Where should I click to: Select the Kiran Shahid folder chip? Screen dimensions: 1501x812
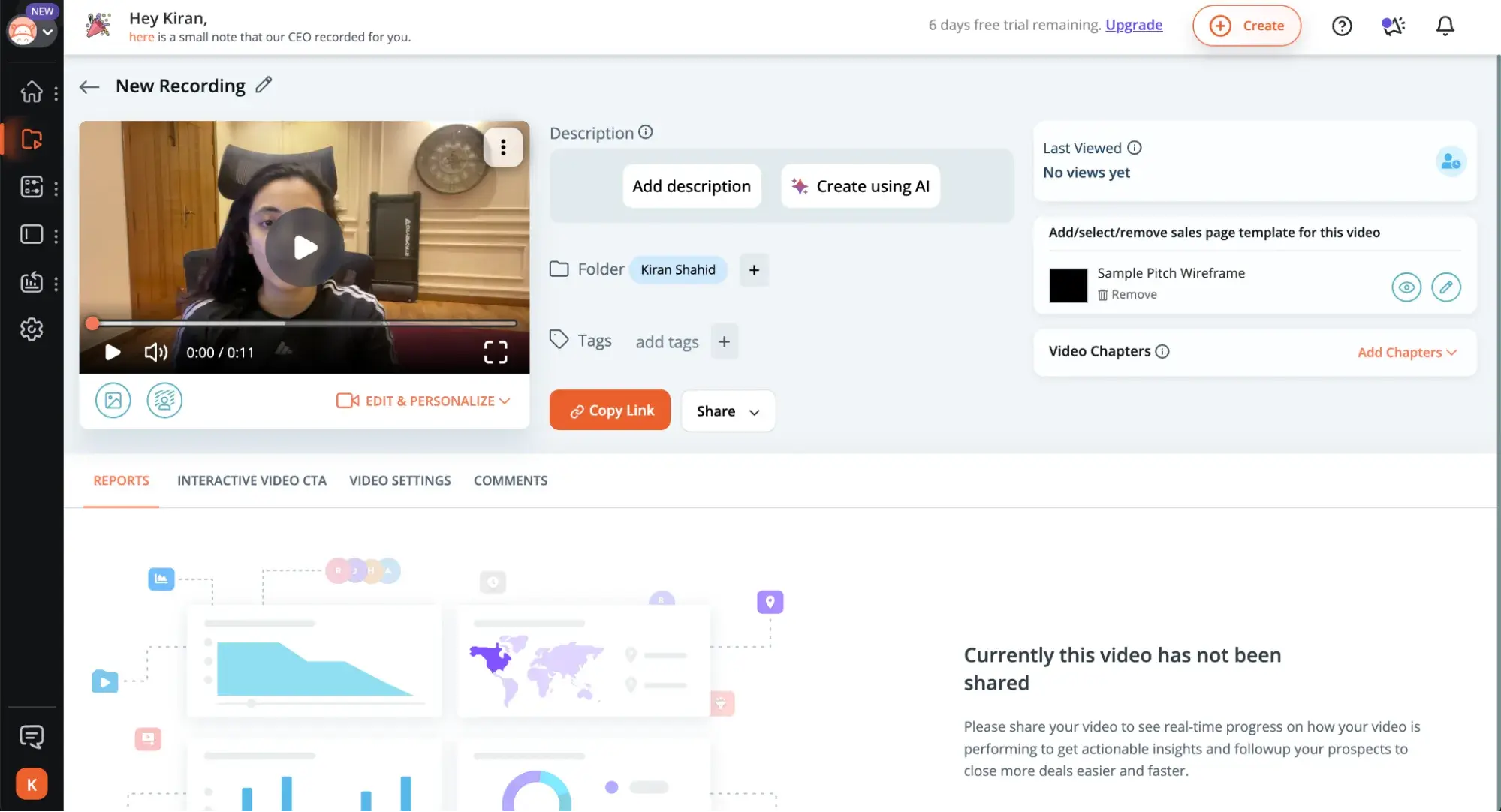[x=678, y=269]
